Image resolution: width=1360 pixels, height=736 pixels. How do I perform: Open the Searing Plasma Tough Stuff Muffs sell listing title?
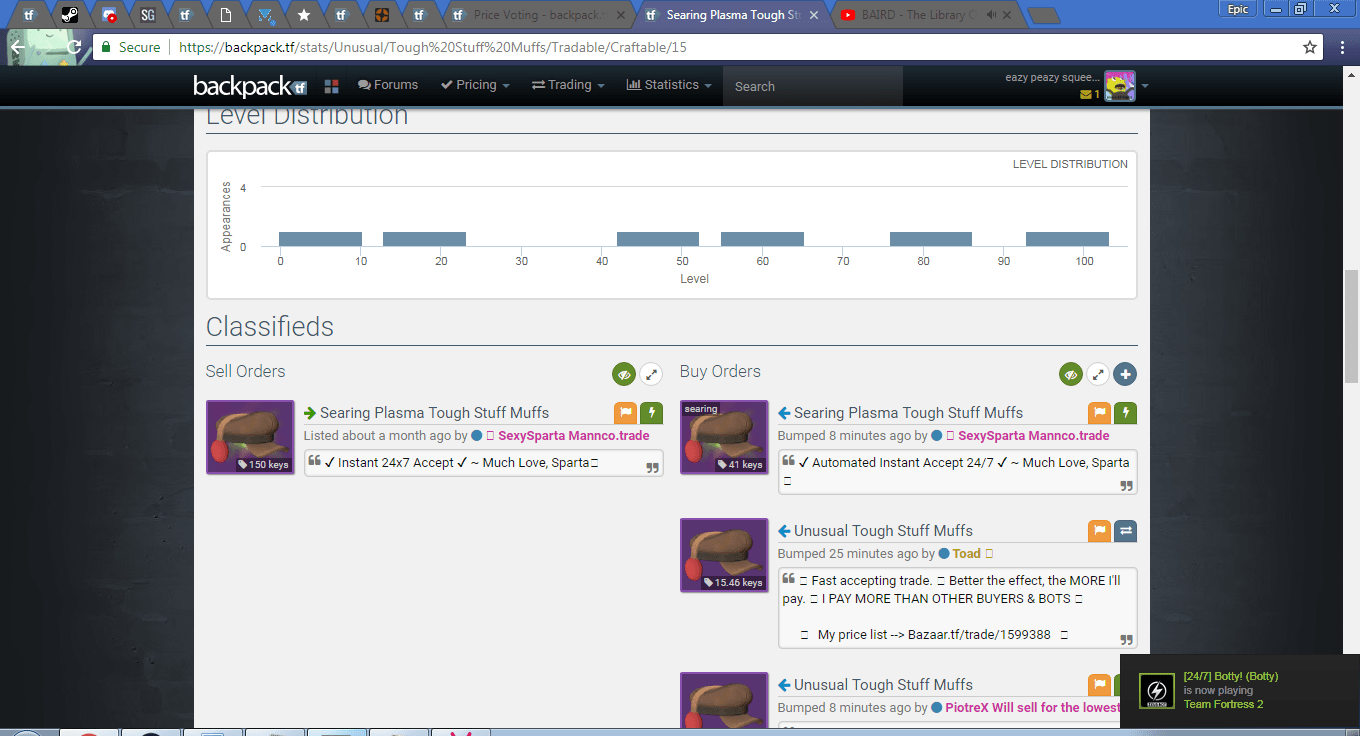pos(434,413)
